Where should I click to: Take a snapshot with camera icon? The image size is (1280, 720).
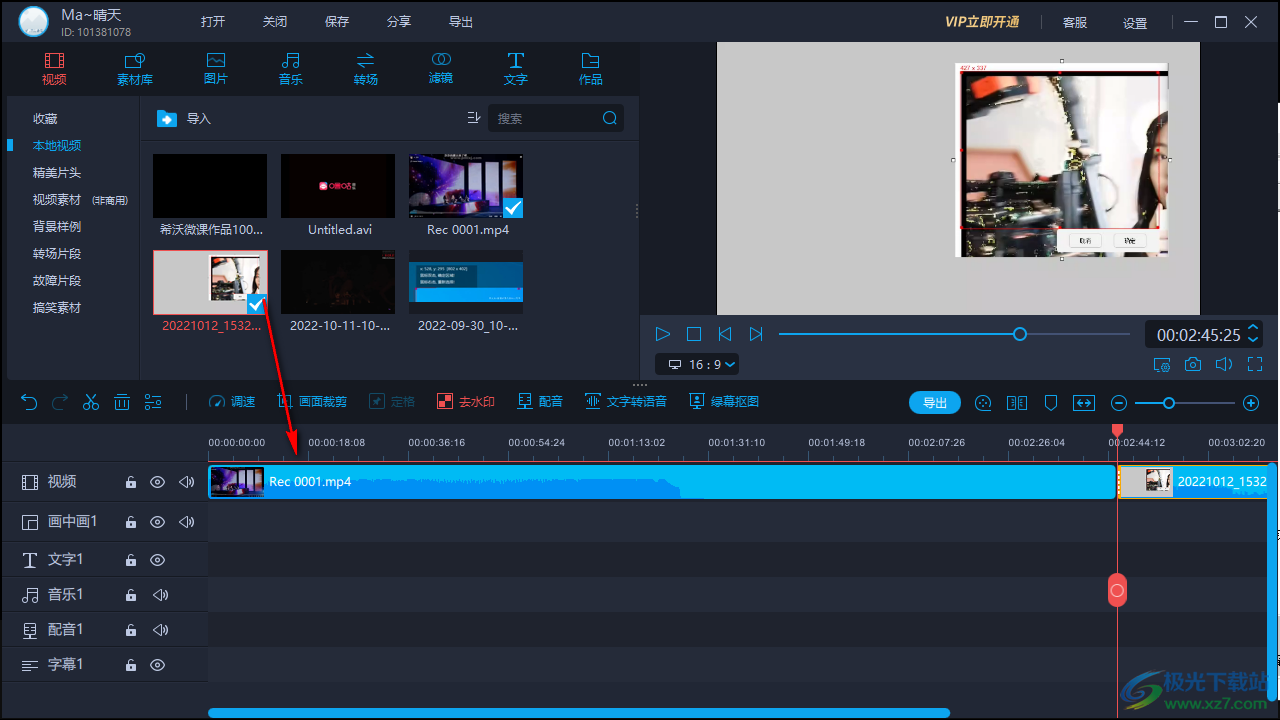tap(1193, 365)
